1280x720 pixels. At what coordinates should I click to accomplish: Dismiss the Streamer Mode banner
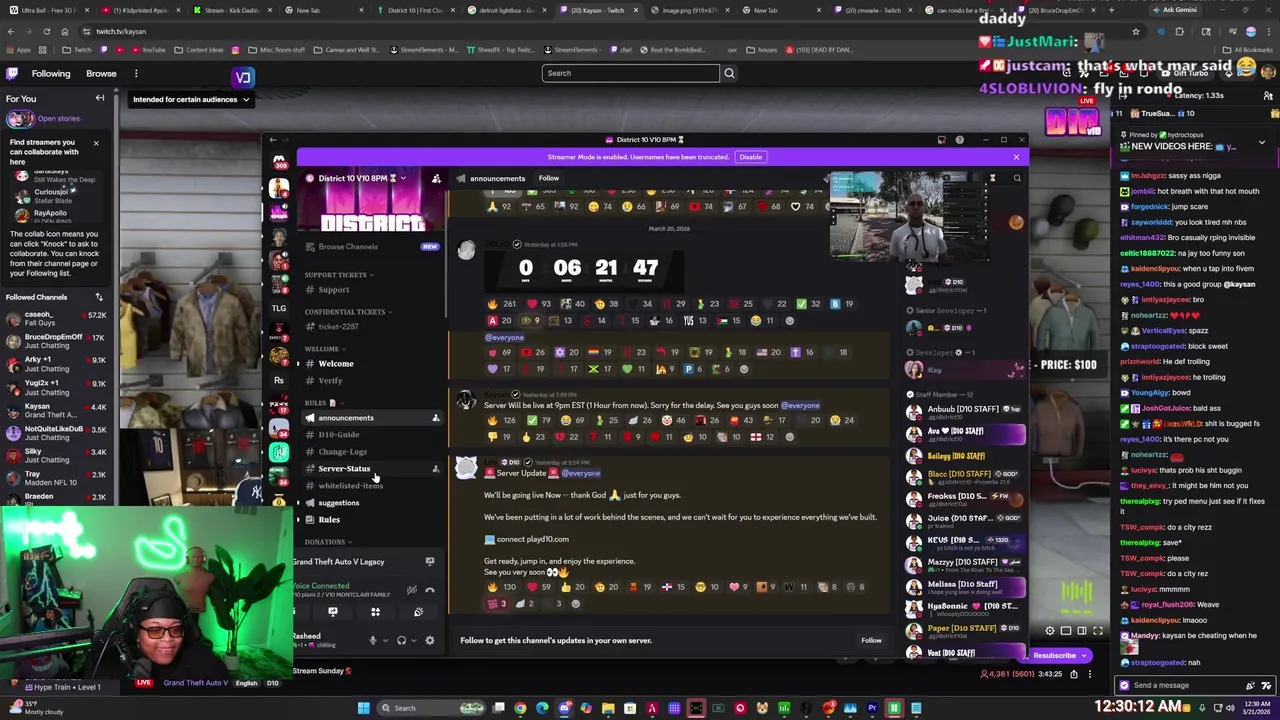[x=1016, y=157]
